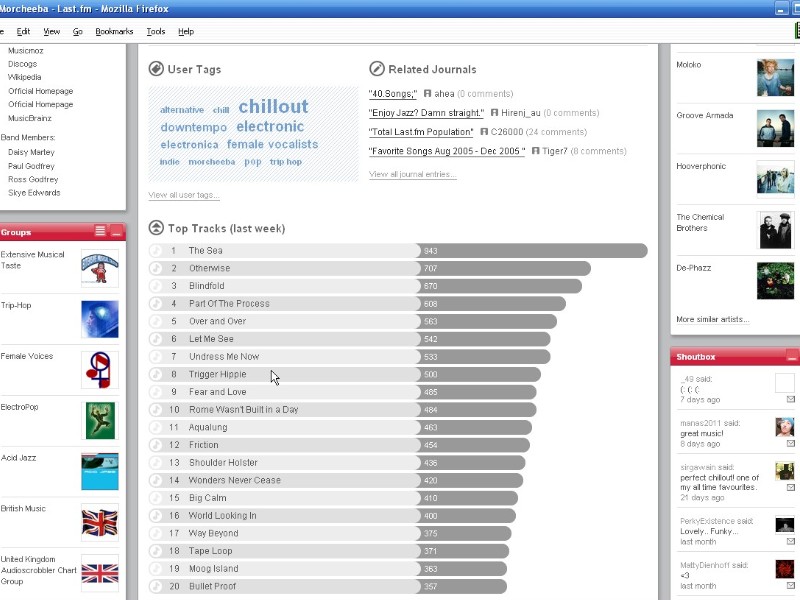
Task: Click the female vocalists tag
Action: (x=272, y=144)
